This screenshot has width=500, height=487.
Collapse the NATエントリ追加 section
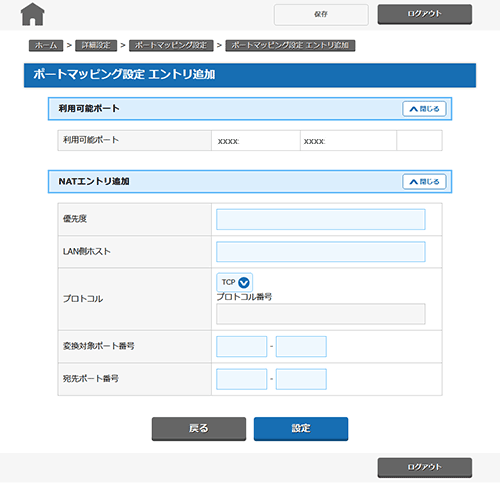pos(424,182)
